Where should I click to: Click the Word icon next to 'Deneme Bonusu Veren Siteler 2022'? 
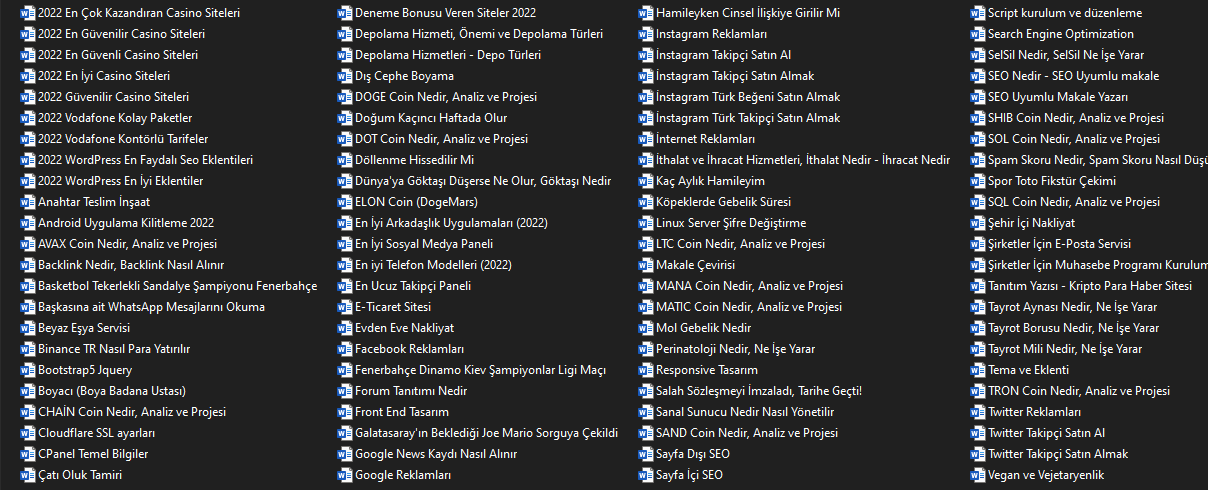(345, 13)
